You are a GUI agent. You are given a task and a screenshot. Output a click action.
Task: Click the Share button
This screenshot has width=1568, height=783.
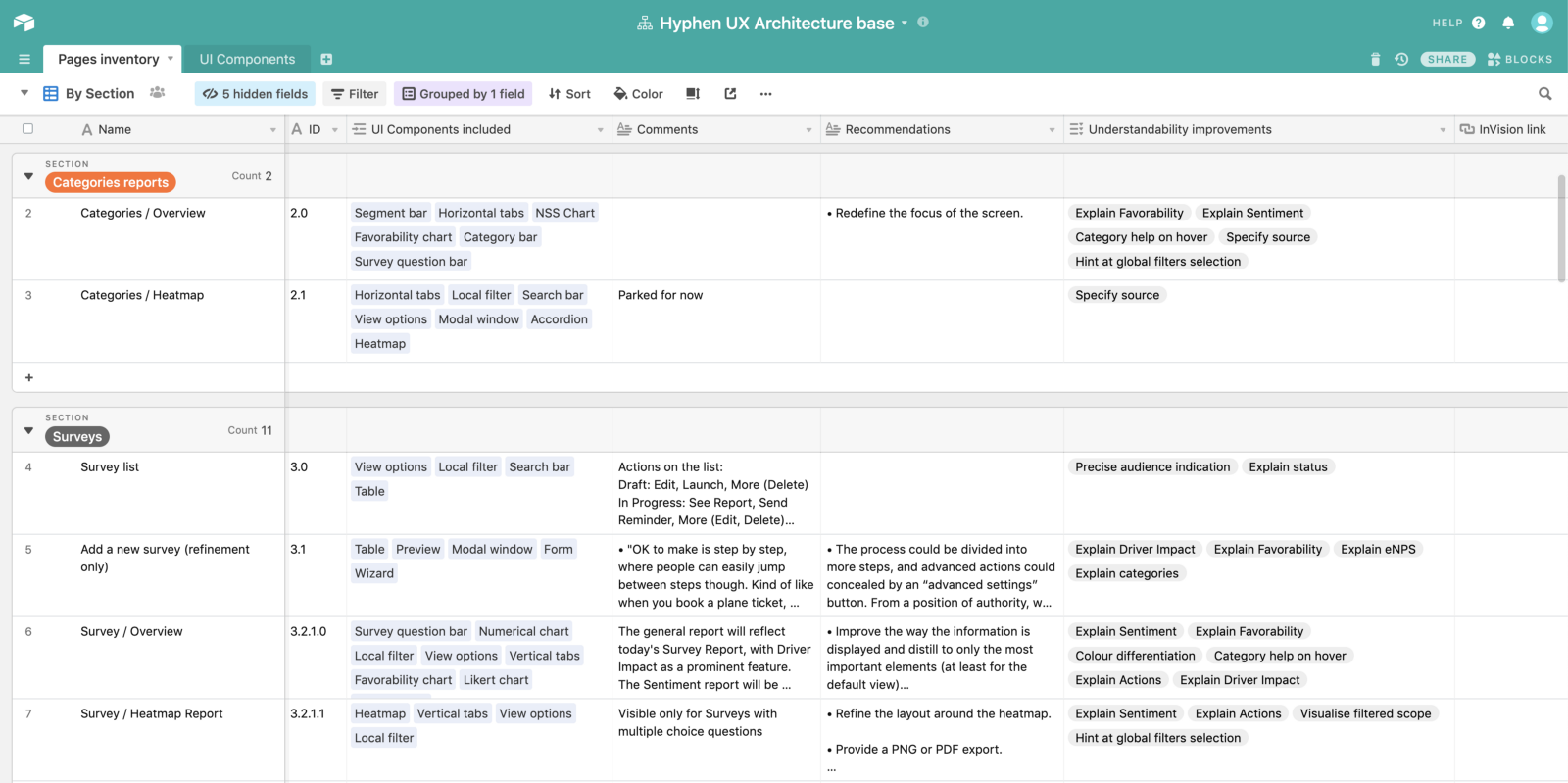(1447, 59)
